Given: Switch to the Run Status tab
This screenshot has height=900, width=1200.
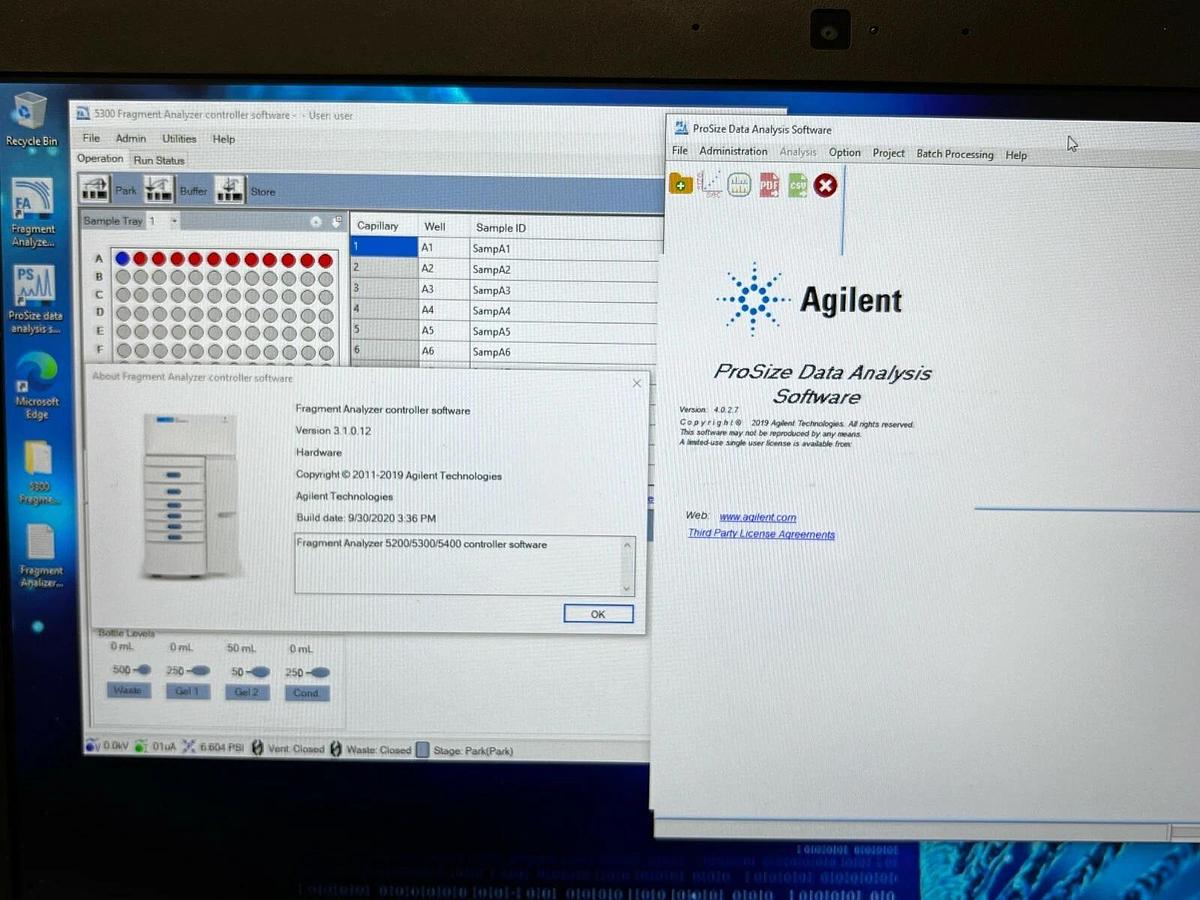Looking at the screenshot, I should click(159, 160).
